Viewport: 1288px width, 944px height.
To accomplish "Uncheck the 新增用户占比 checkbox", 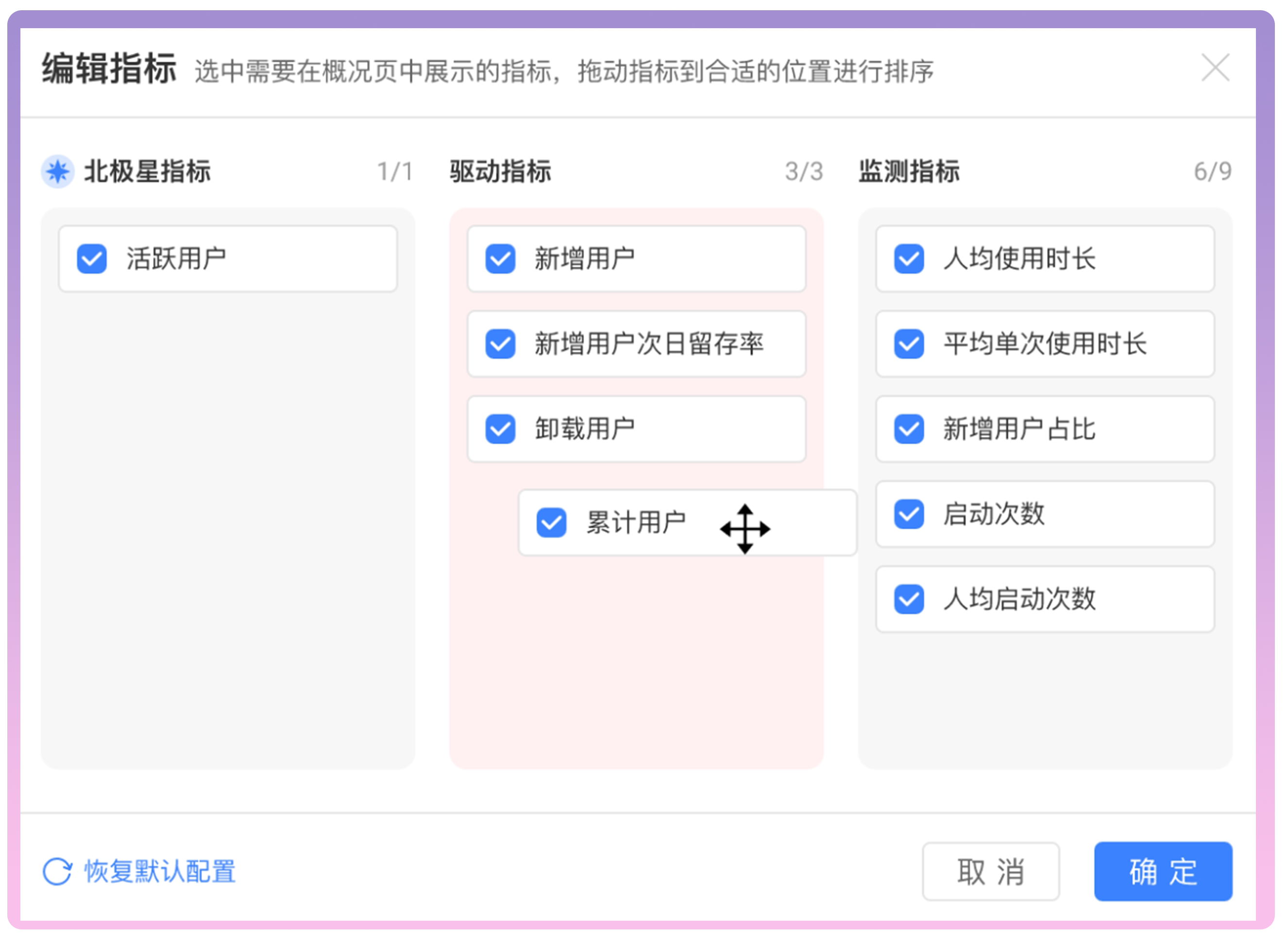I will [x=909, y=429].
